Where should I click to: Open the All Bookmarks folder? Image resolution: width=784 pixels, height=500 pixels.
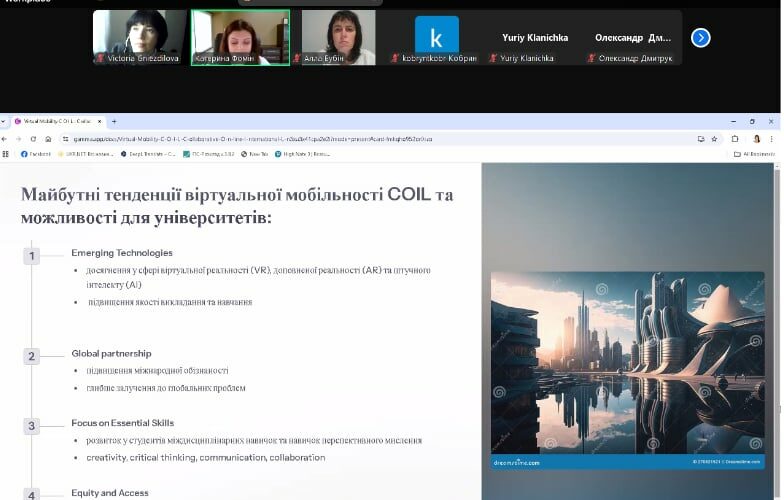(755, 154)
